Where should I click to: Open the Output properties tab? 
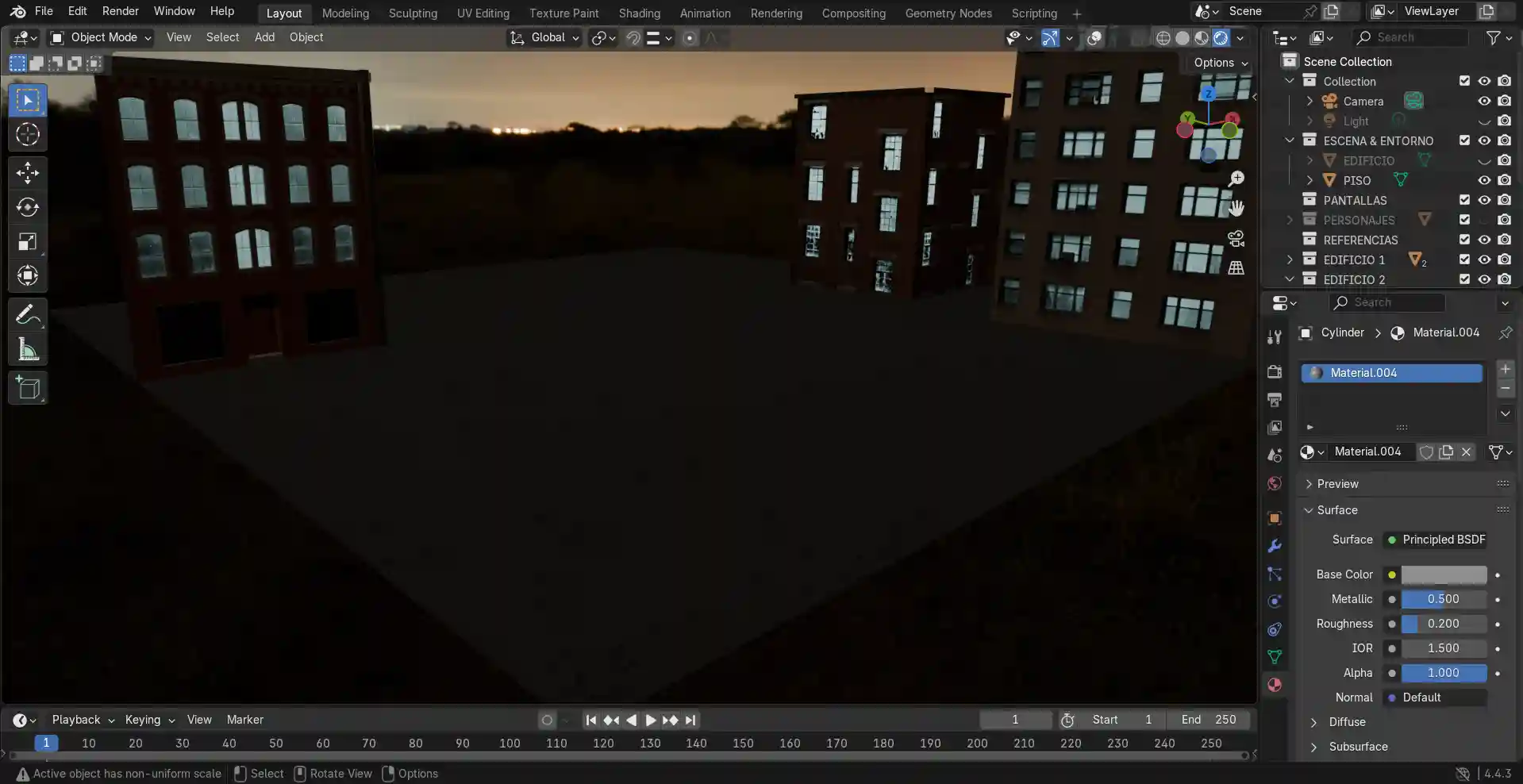click(1275, 399)
